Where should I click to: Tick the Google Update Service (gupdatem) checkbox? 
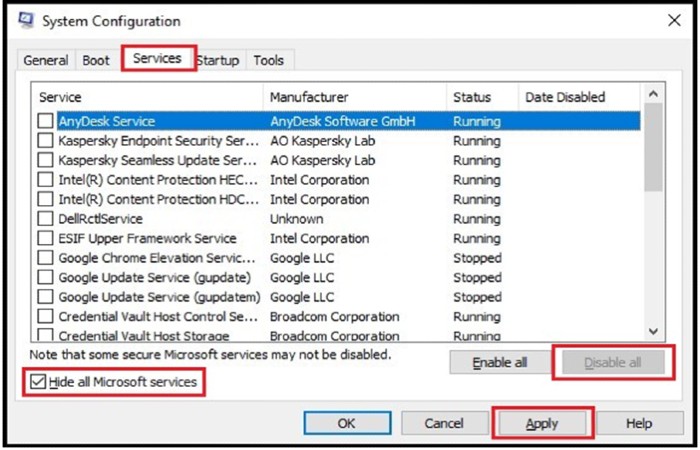[x=45, y=297]
